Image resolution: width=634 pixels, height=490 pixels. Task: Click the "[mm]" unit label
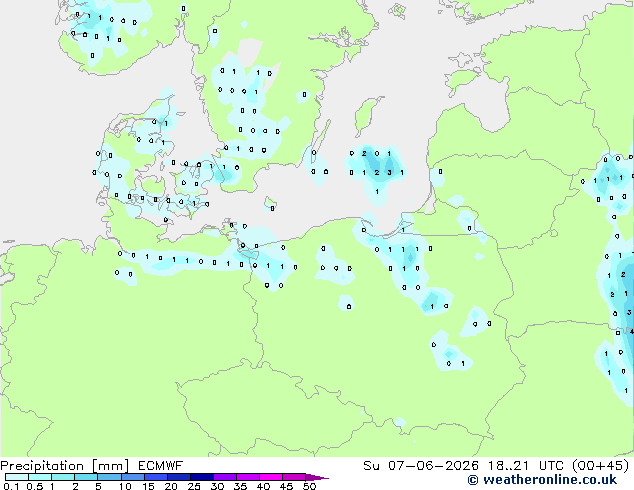[x=111, y=466]
